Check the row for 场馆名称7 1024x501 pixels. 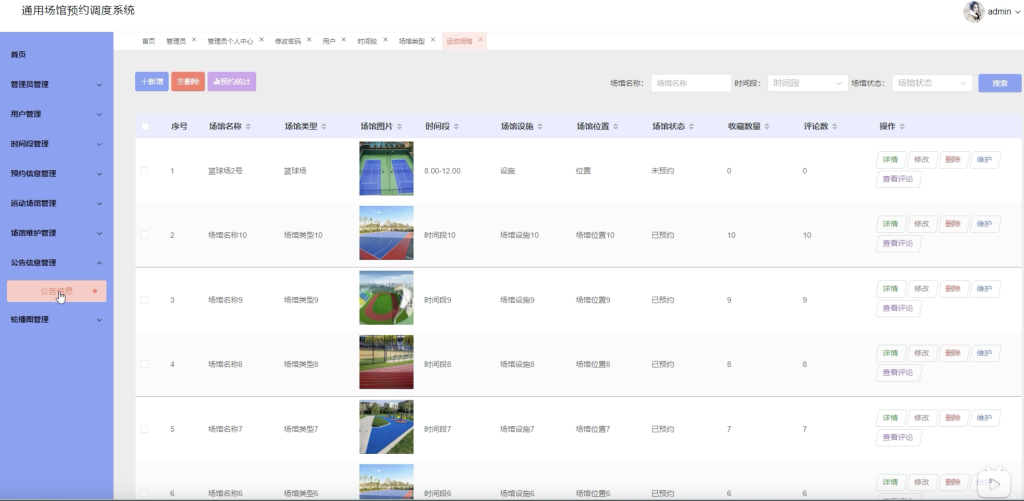click(144, 429)
